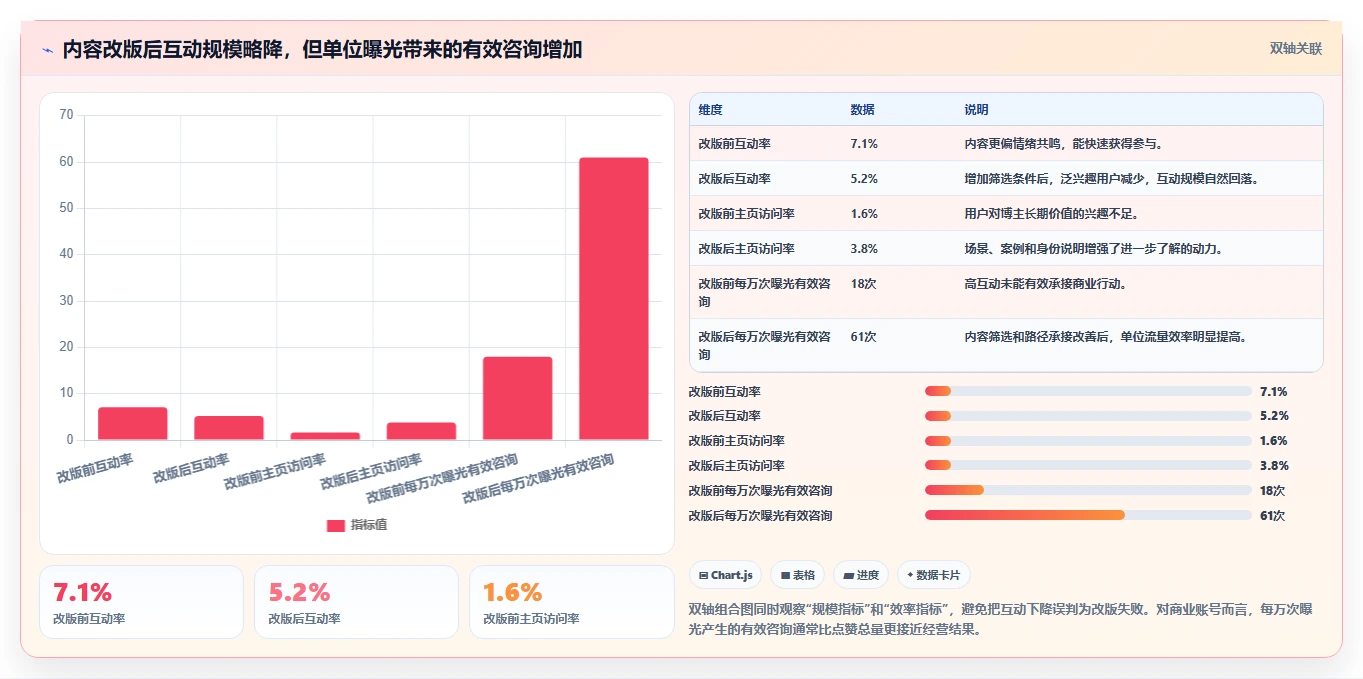
Task: Click table cell 改版前互动率 in 维度 column
Action: pyautogui.click(x=734, y=144)
